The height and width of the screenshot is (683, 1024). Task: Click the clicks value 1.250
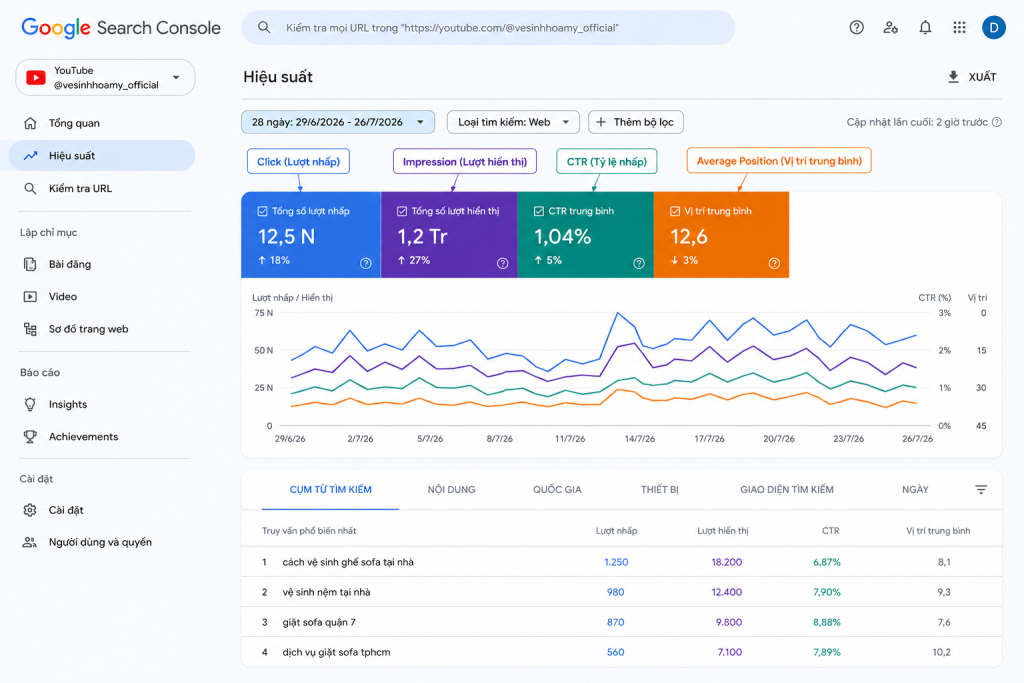tap(616, 562)
